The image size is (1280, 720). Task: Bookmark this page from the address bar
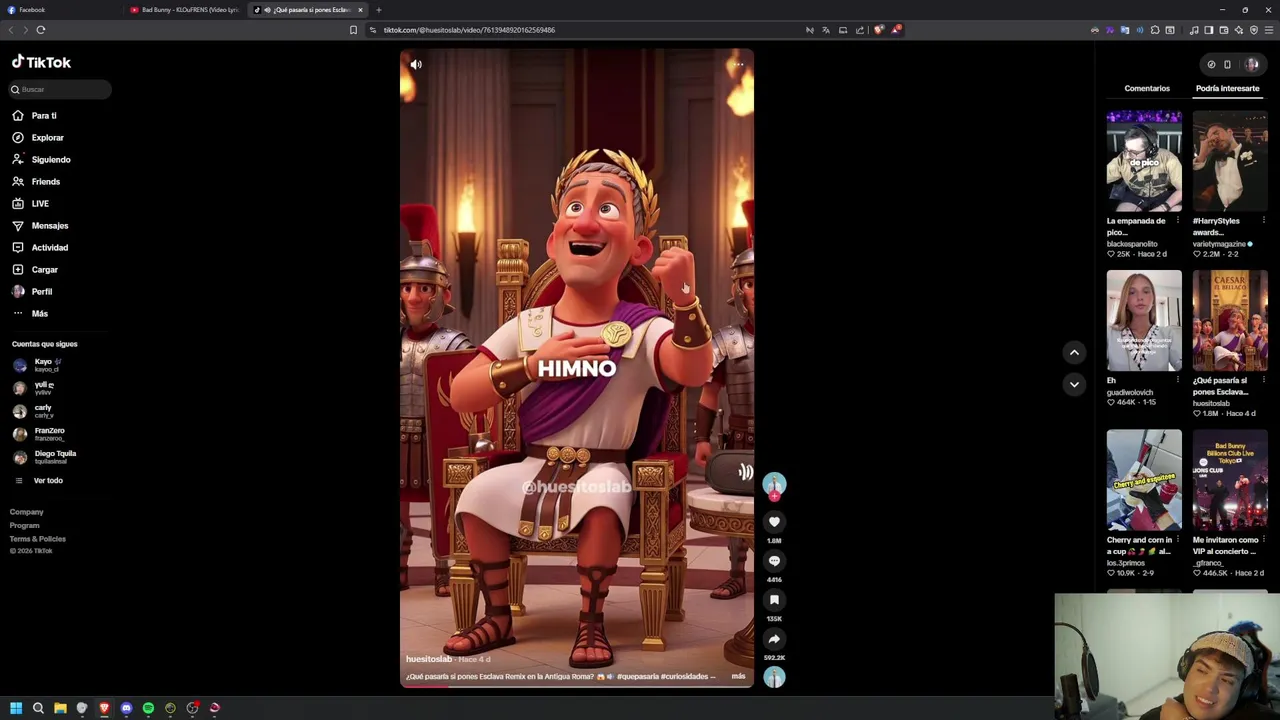353,30
